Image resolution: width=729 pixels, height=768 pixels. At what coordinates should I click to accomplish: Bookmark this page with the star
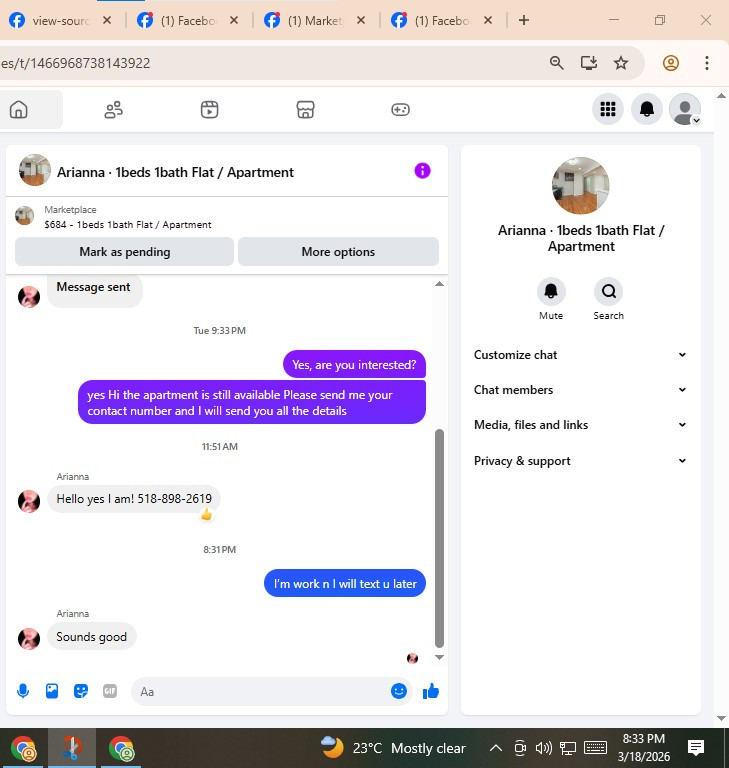coord(621,63)
